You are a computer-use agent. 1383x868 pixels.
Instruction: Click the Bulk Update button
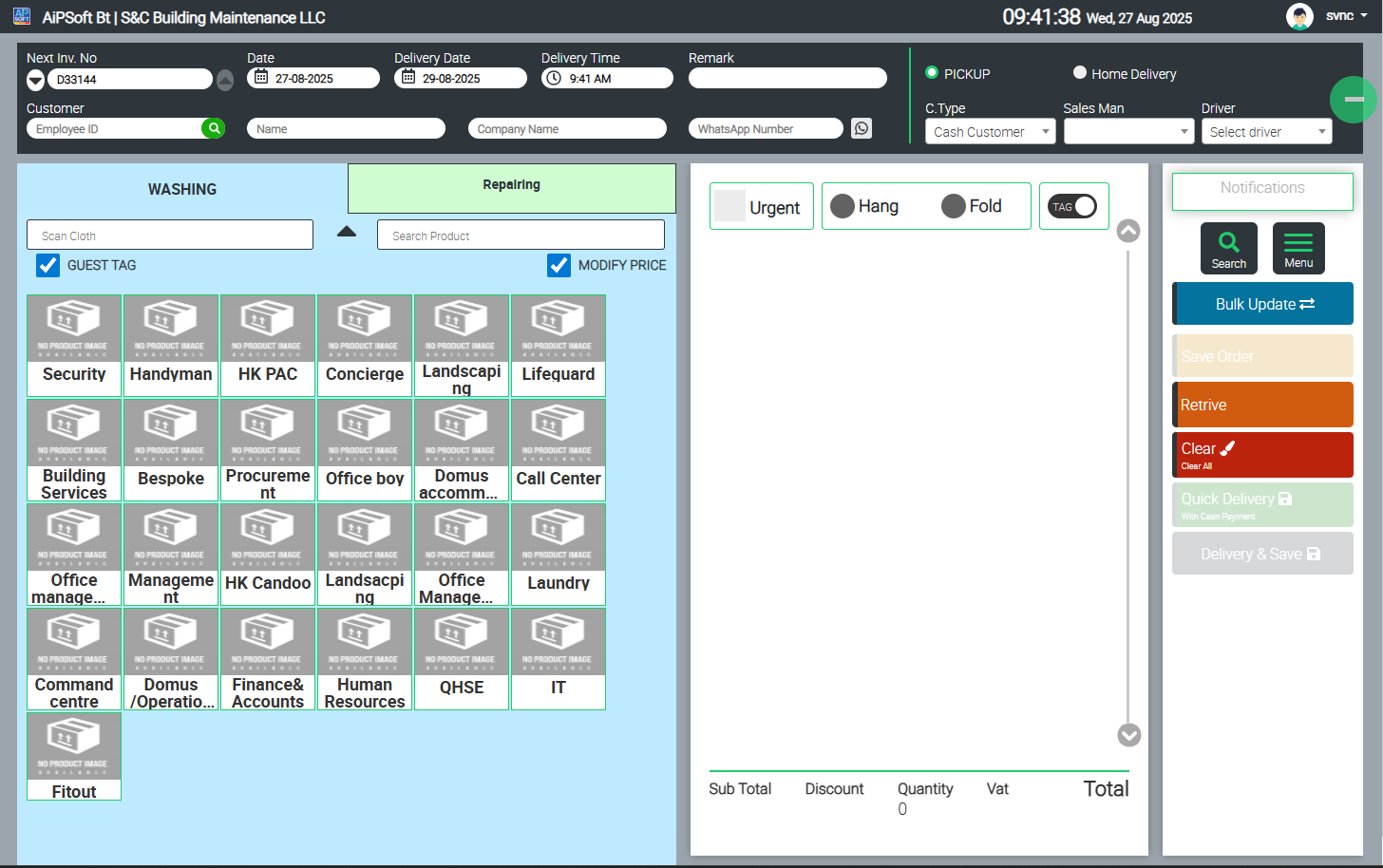click(1262, 304)
